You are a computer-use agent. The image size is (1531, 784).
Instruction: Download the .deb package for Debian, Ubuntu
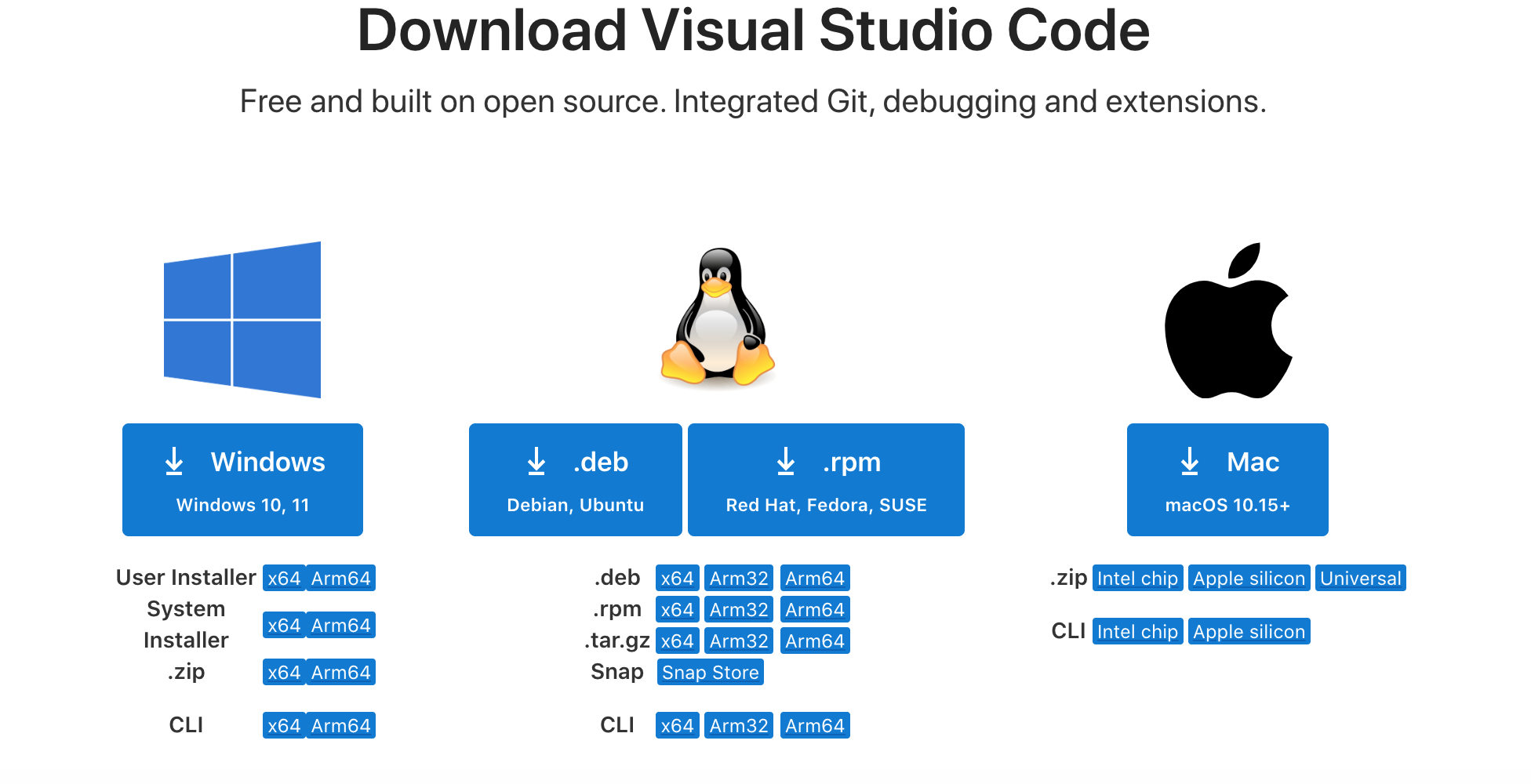click(575, 480)
